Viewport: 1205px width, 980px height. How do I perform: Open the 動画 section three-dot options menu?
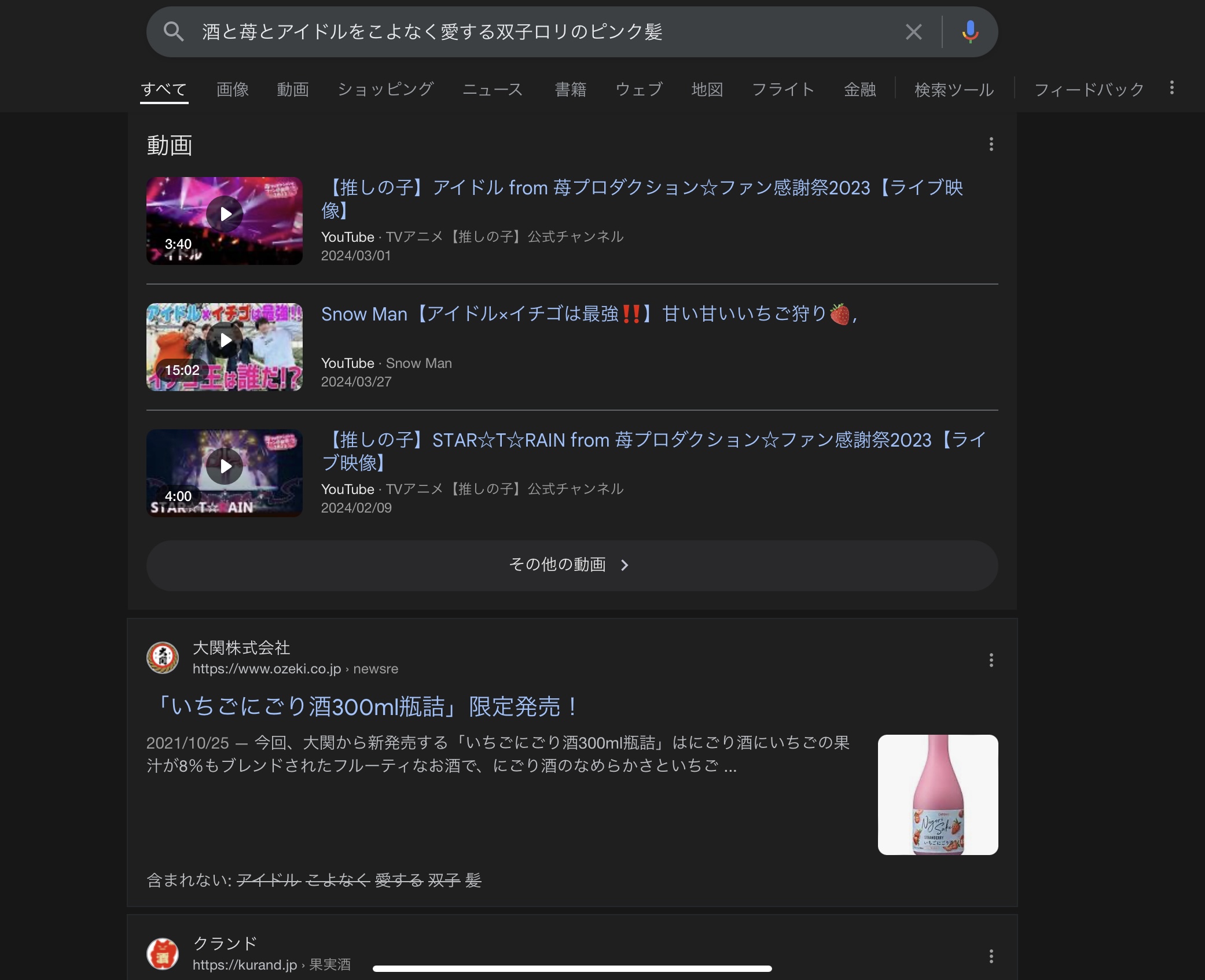[x=991, y=144]
